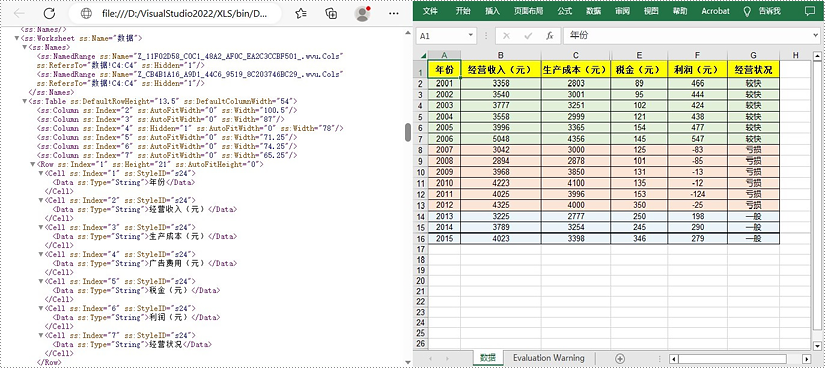Click the A1 Name Box field
825x368 pixels.
pyautogui.click(x=441, y=36)
